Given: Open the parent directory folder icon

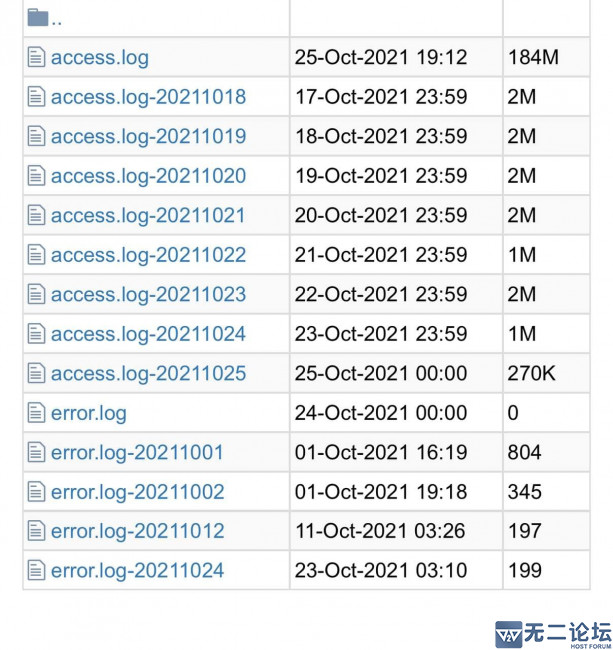Looking at the screenshot, I should [38, 17].
